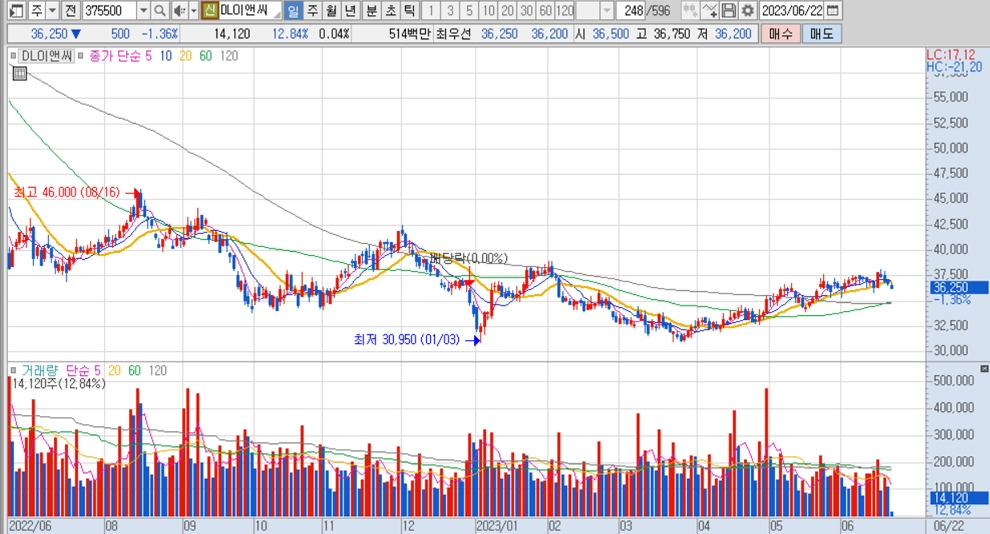Select the 5 interval button
990x534 pixels.
[469, 10]
